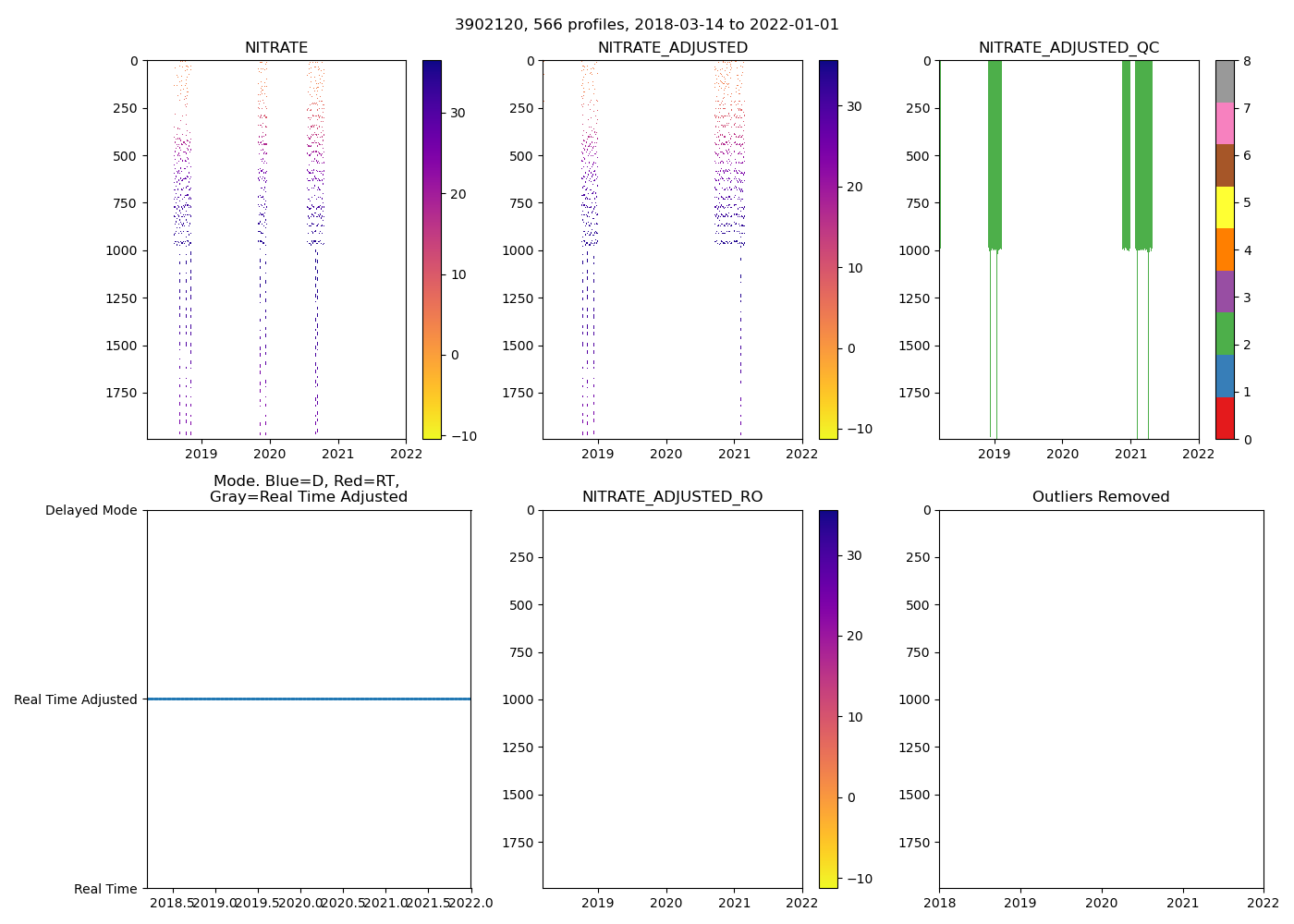1294x924 pixels.
Task: Click the red segment of the QC colorbar
Action: (1225, 419)
